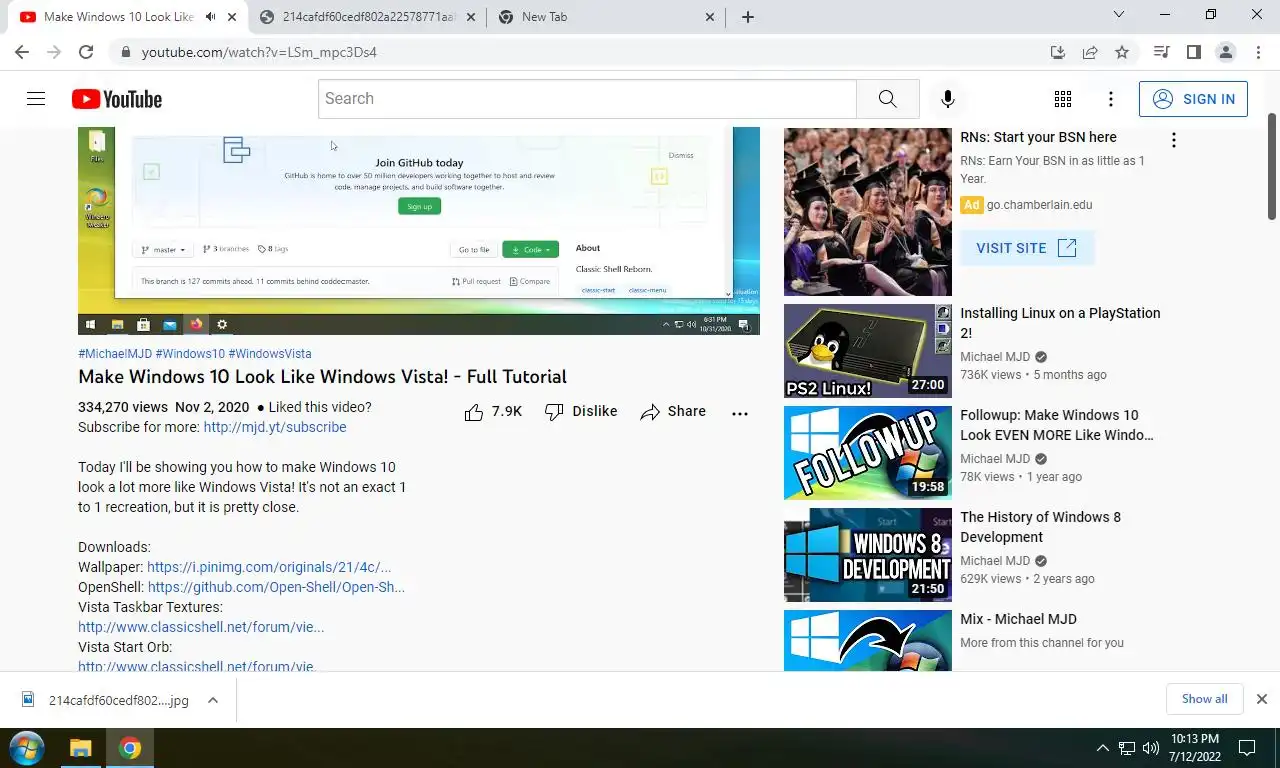The image size is (1280, 768).
Task: Open a new Chrome tab
Action: pos(747,17)
